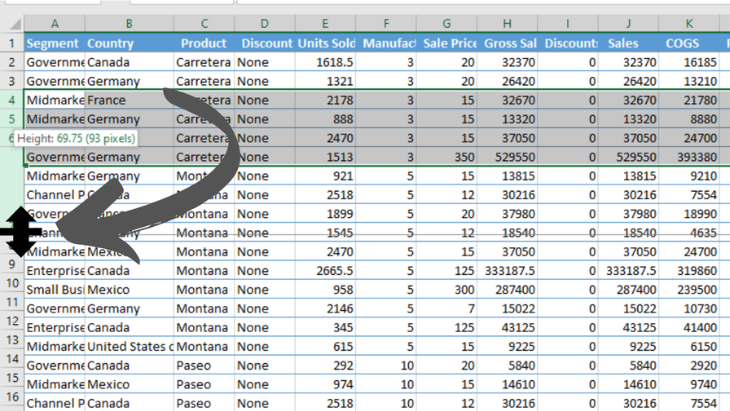Select column A header

54,23
